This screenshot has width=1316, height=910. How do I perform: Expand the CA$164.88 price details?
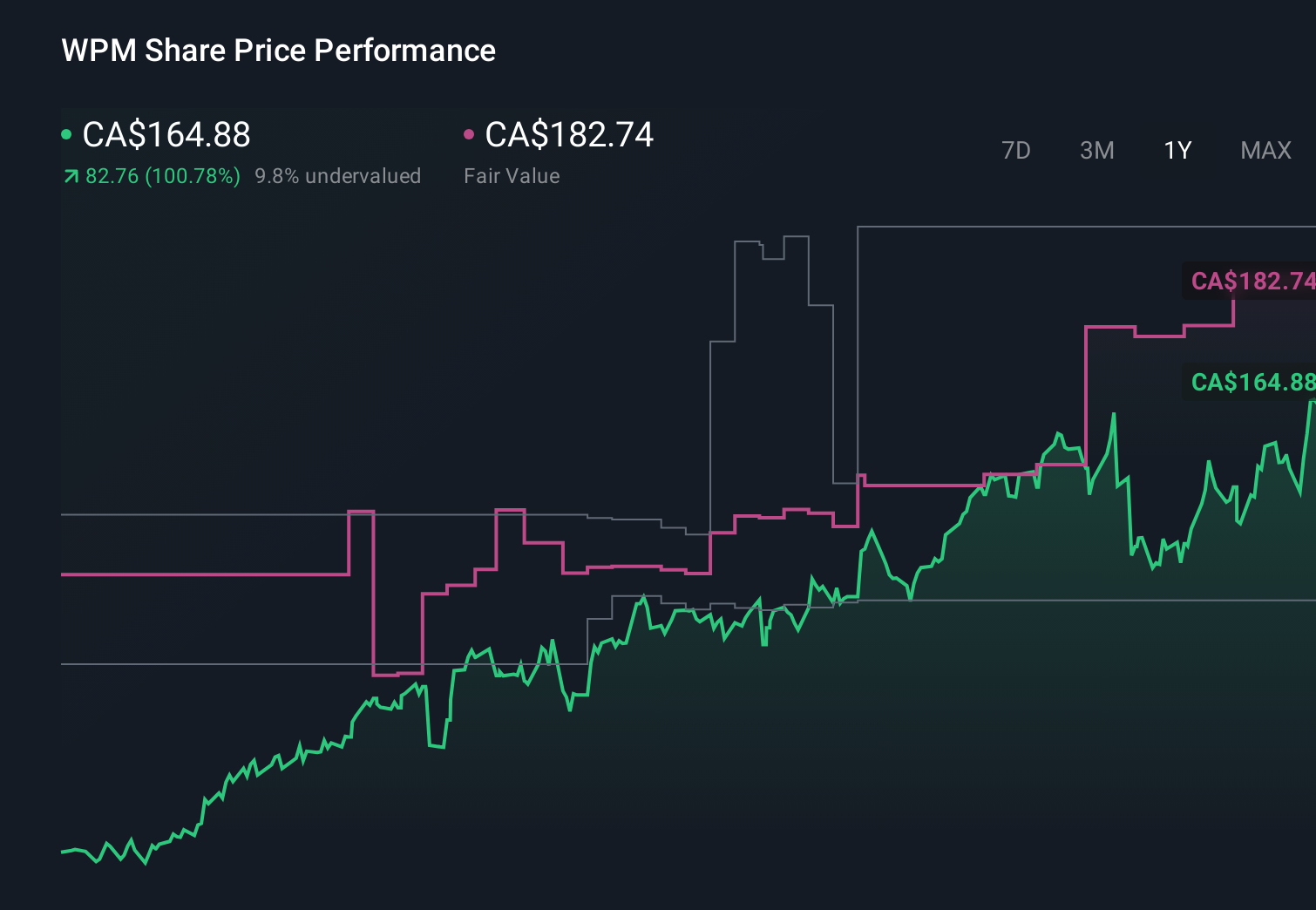pyautogui.click(x=166, y=135)
